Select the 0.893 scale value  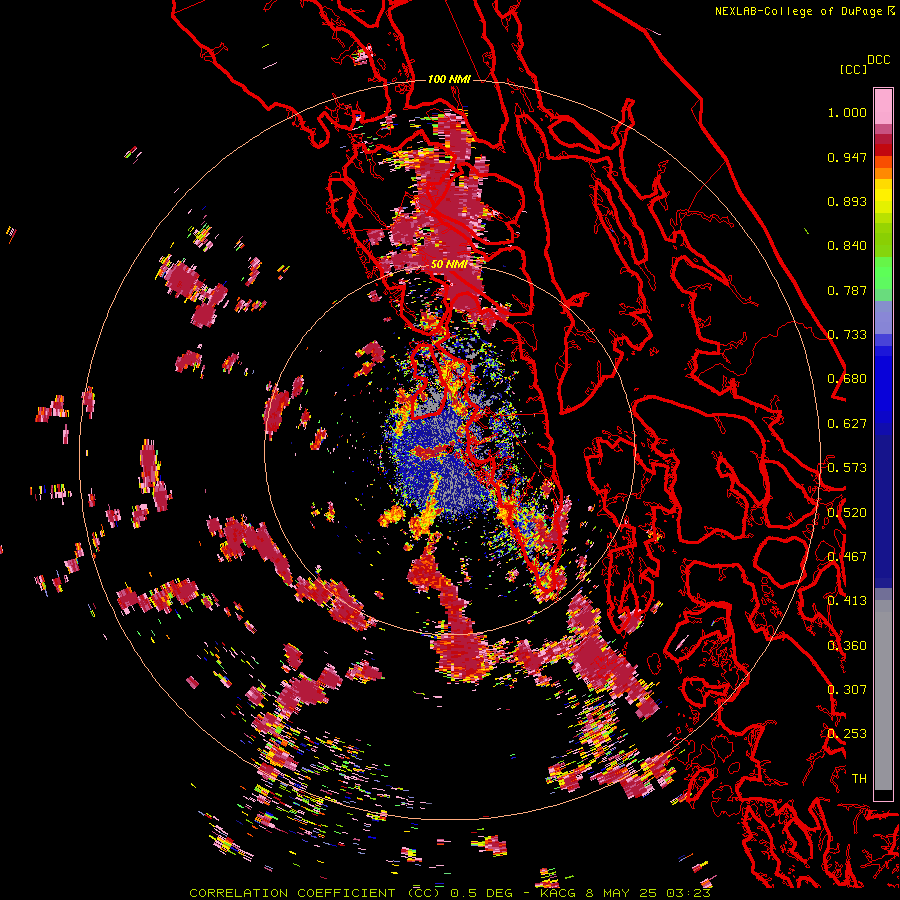(x=847, y=201)
